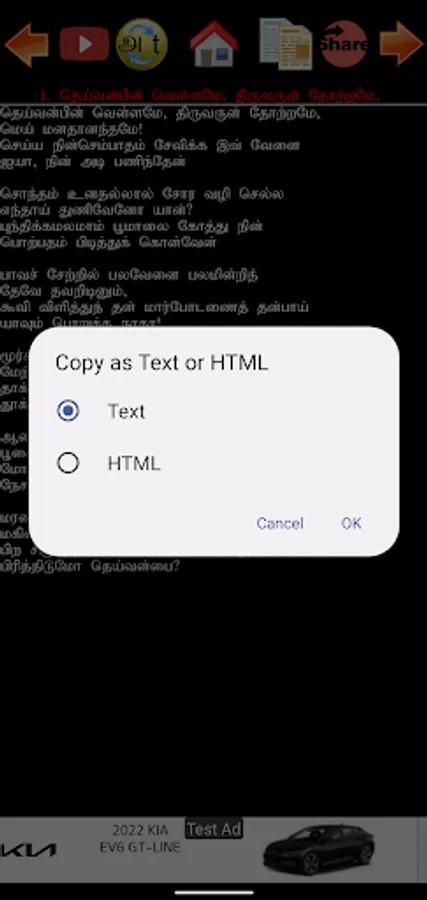Open the Kia EV6 GT-Line ad
Screen dimensions: 427x900
point(214,849)
